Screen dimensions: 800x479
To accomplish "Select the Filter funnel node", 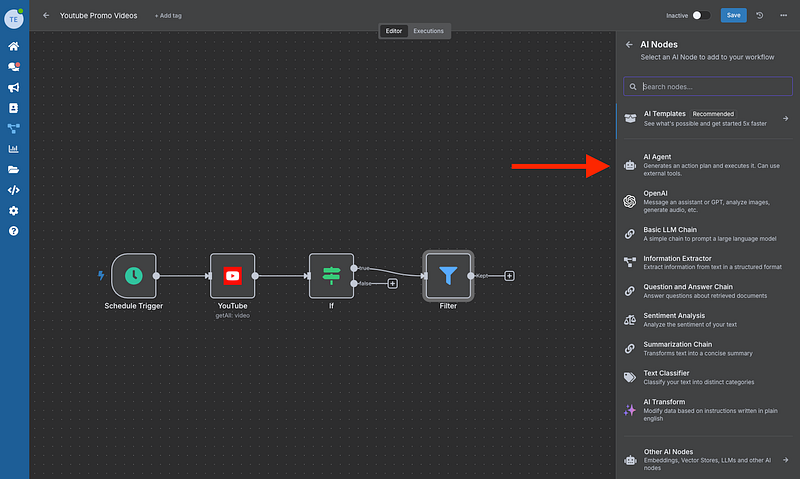I will pyautogui.click(x=448, y=275).
